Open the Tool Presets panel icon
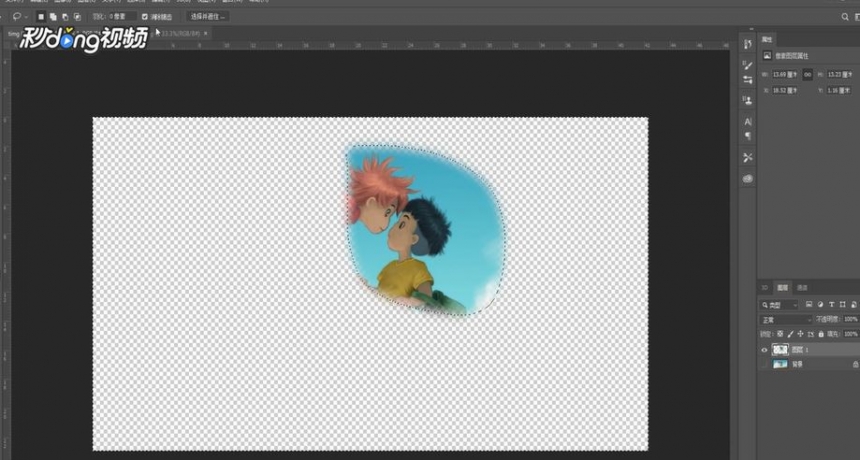This screenshot has height=460, width=860. point(748,158)
